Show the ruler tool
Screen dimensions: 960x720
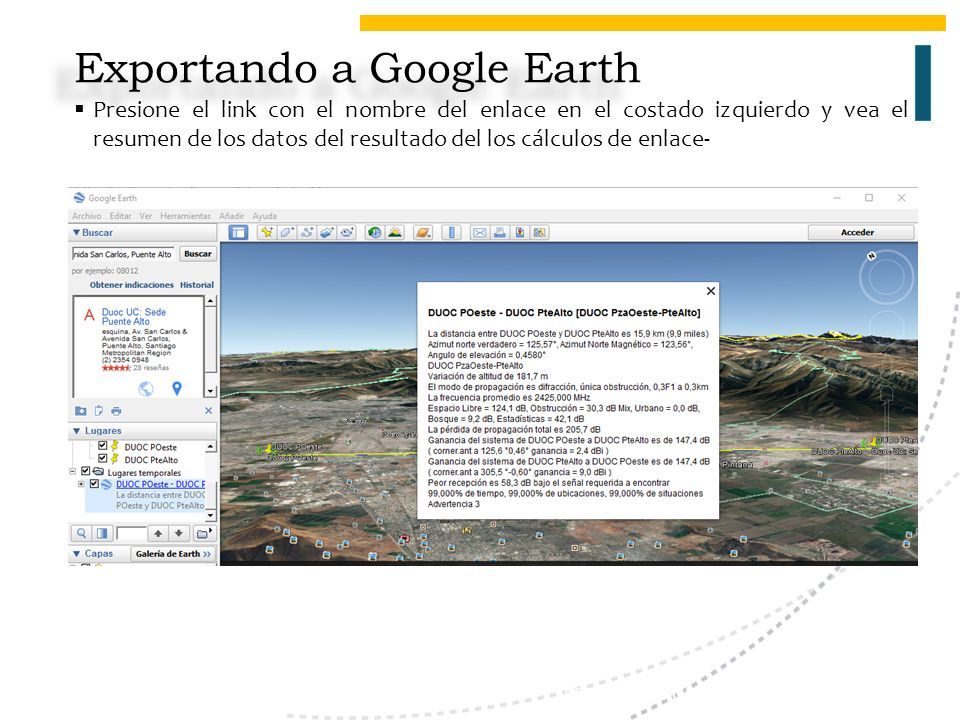pos(451,233)
